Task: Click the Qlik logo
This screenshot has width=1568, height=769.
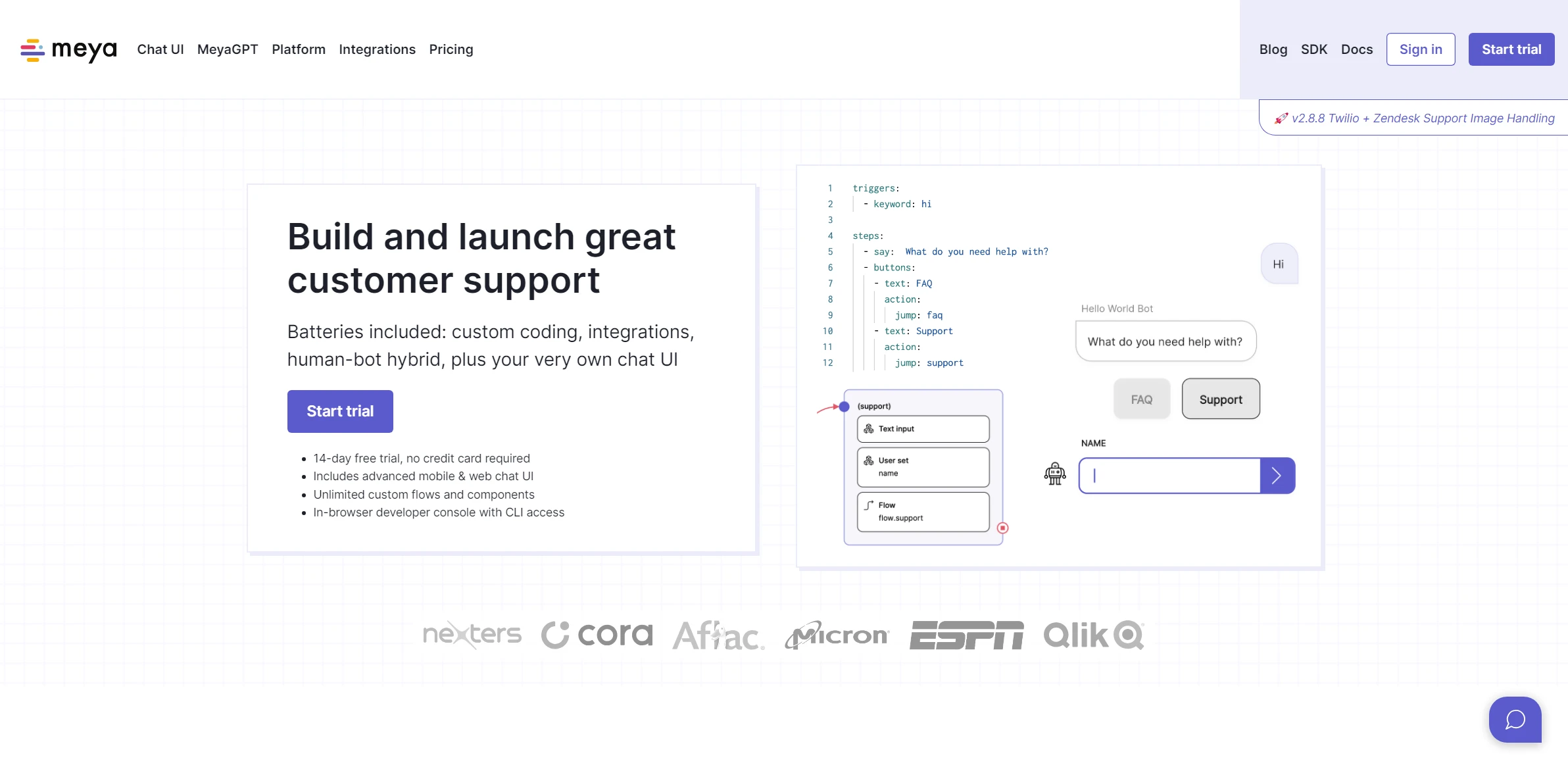Action: pos(1094,635)
